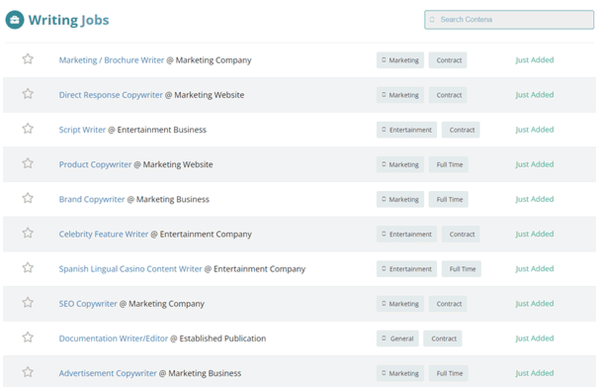Click Marketing tag on Product Copywriter row
The width and height of the screenshot is (599, 390).
tap(400, 164)
